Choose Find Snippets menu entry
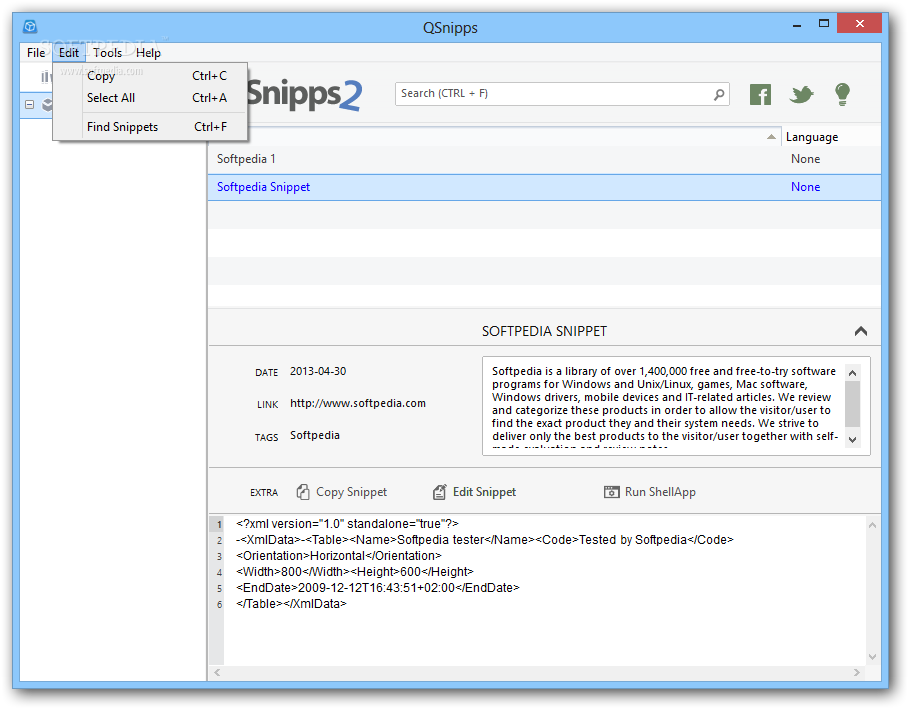The height and width of the screenshot is (709, 909). pyautogui.click(x=151, y=127)
